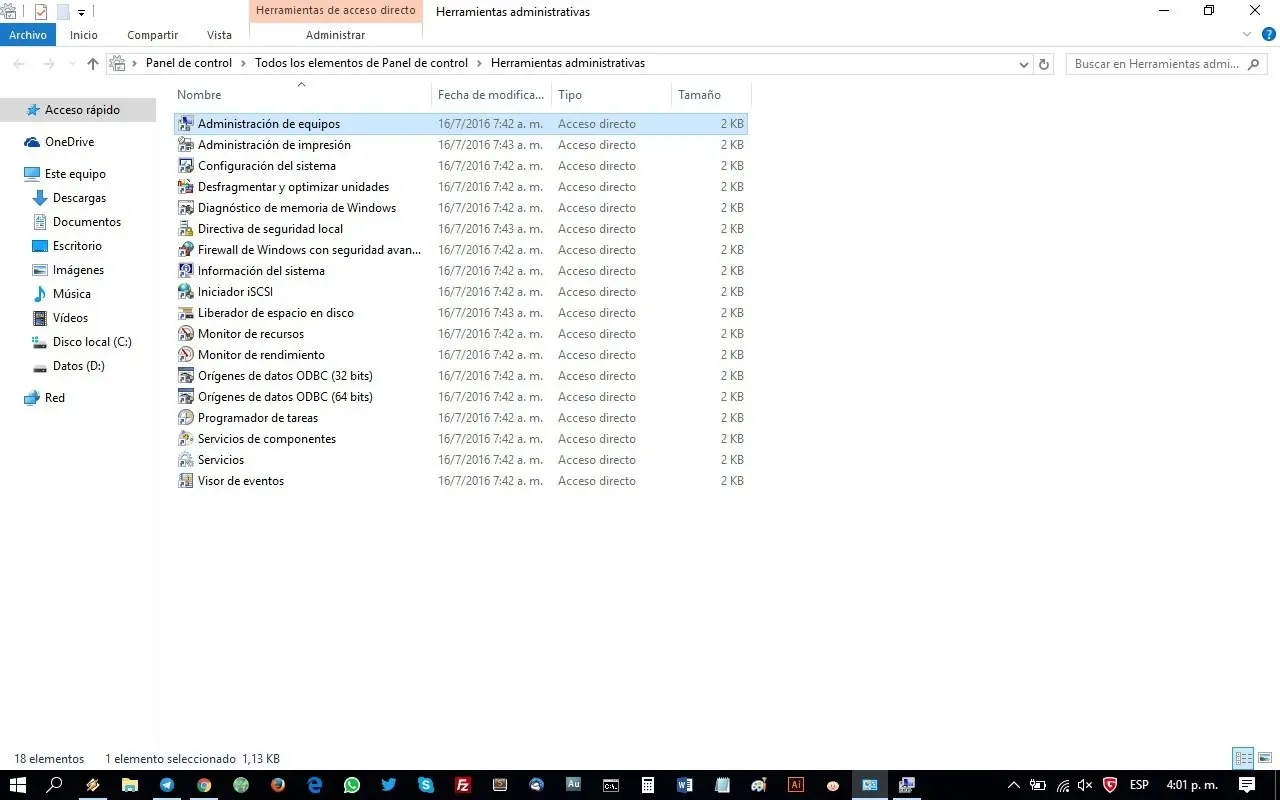Open Adobe Illustrator from the taskbar

[795, 785]
